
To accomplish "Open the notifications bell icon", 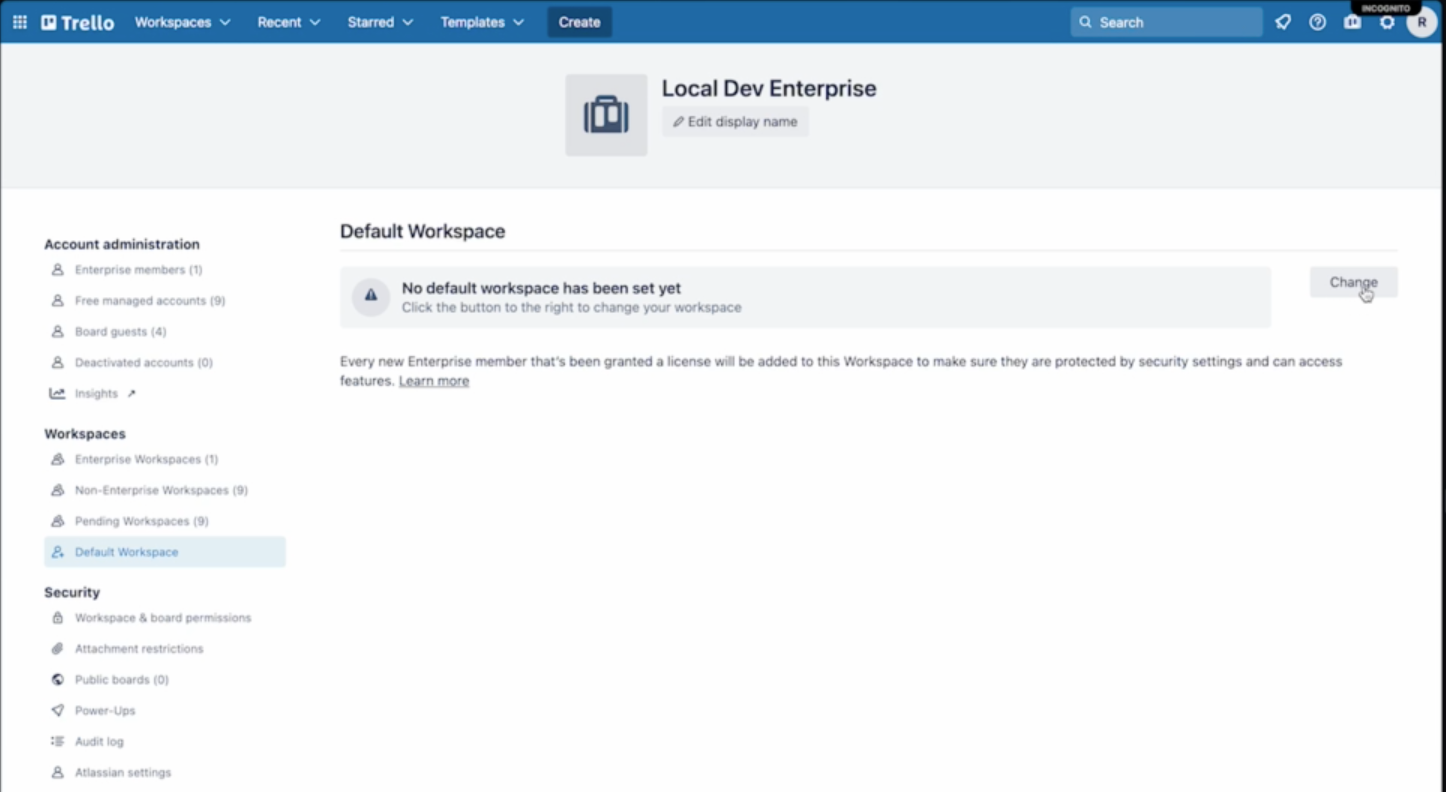I will (1283, 22).
